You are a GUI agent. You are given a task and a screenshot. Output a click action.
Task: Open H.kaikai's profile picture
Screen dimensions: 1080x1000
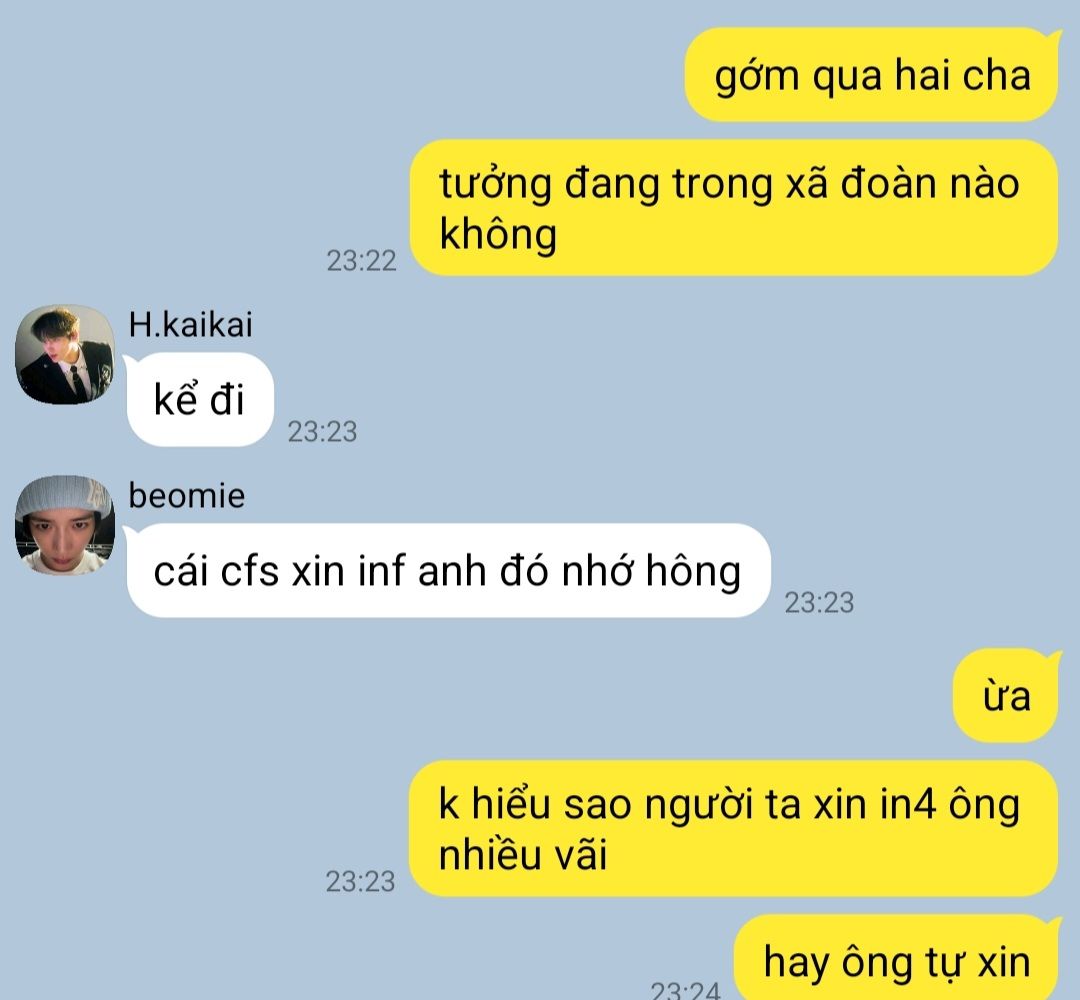click(x=65, y=355)
